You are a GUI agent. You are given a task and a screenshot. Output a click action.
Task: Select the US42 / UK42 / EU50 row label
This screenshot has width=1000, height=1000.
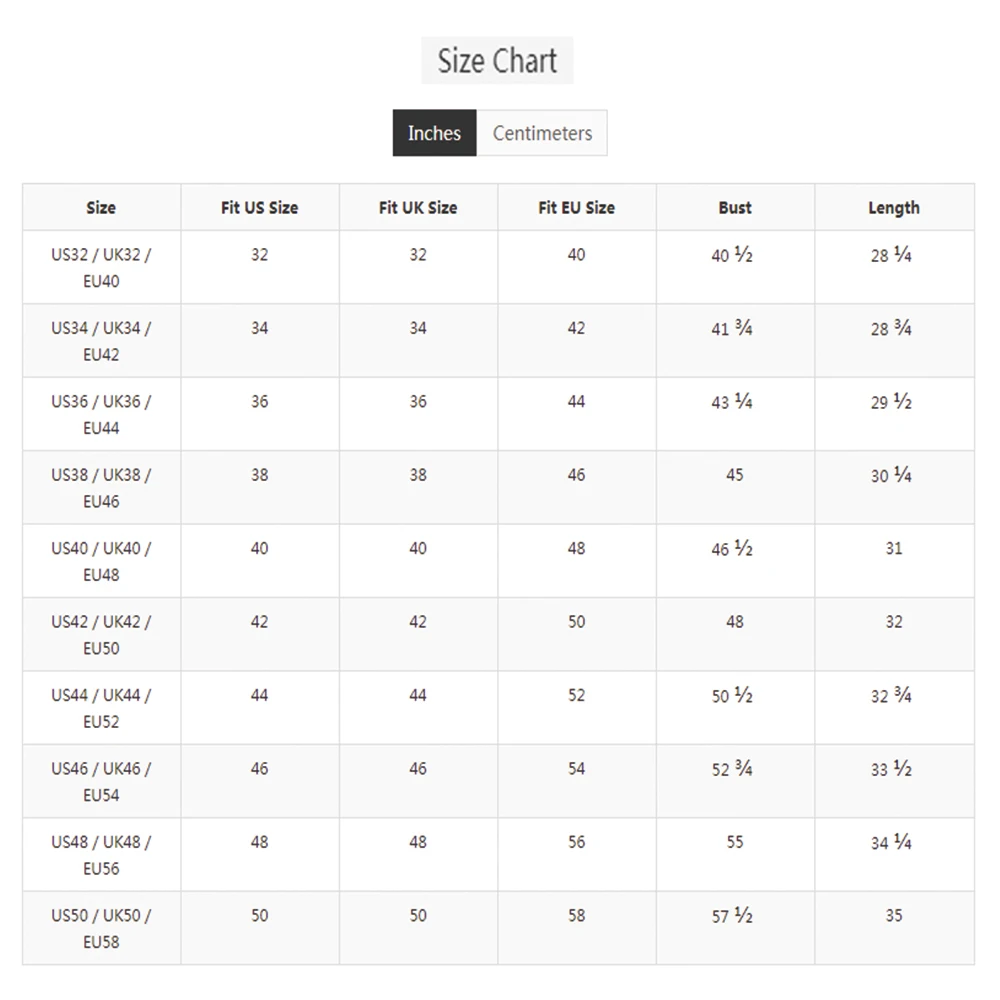[x=101, y=635]
